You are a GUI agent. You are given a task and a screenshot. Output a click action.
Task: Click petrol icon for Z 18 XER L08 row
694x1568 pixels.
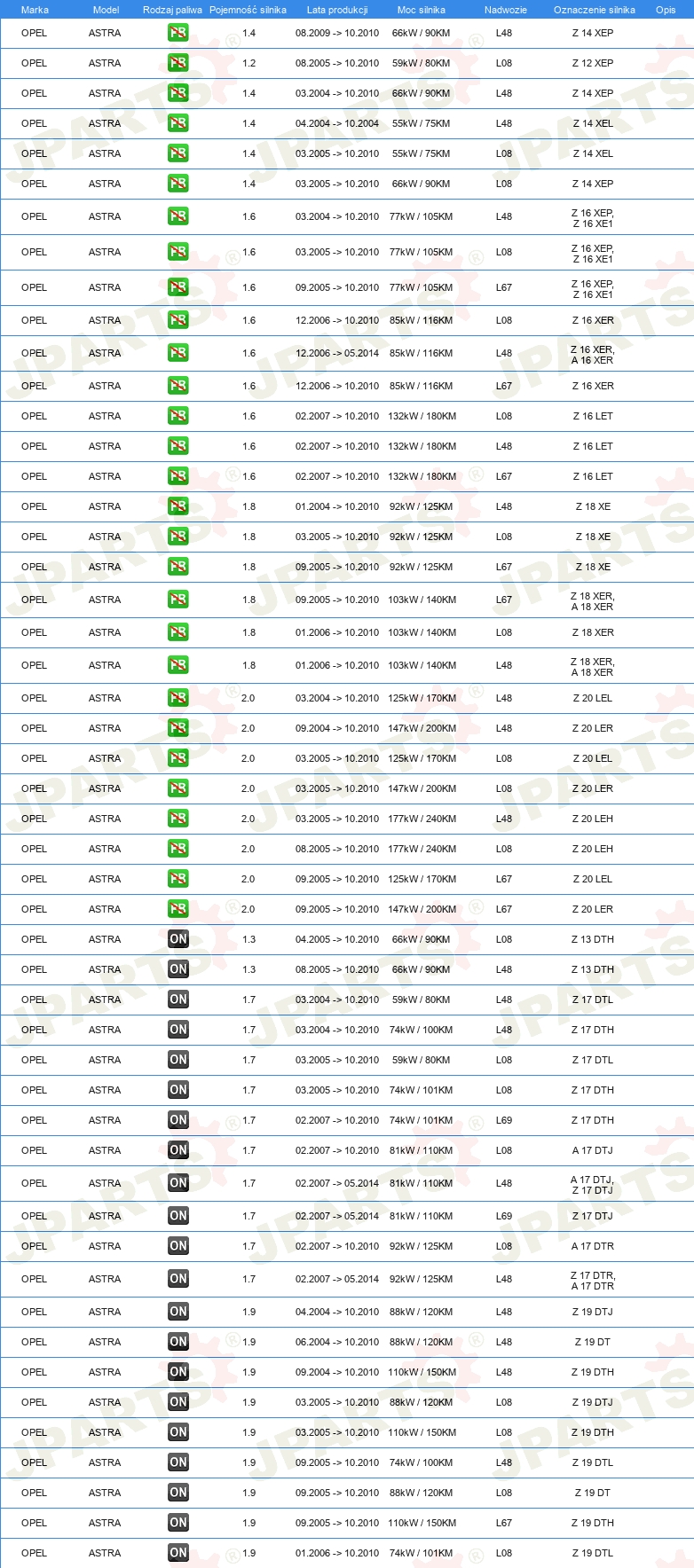click(178, 632)
